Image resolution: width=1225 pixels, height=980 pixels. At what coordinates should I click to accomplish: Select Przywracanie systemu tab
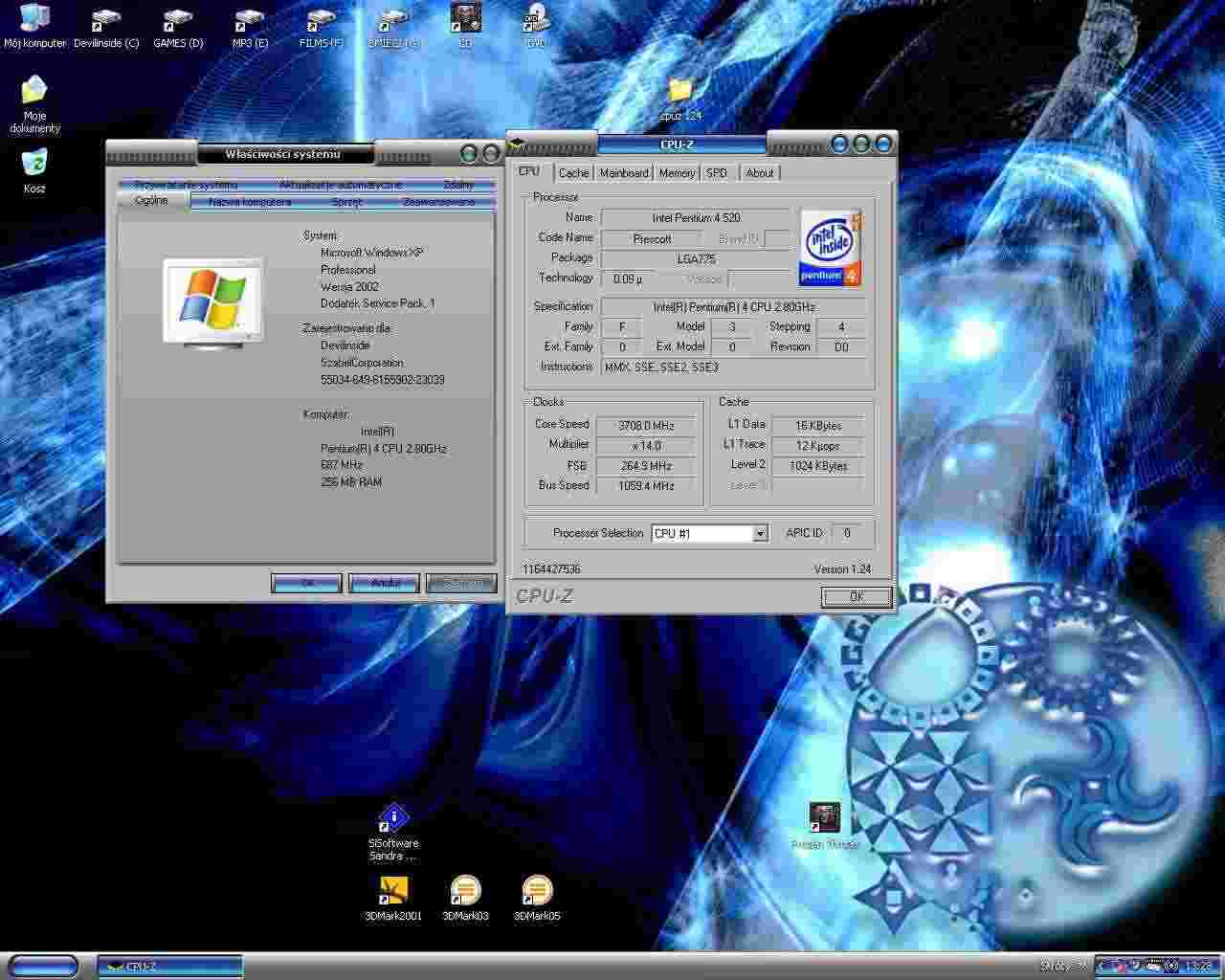pyautogui.click(x=187, y=185)
